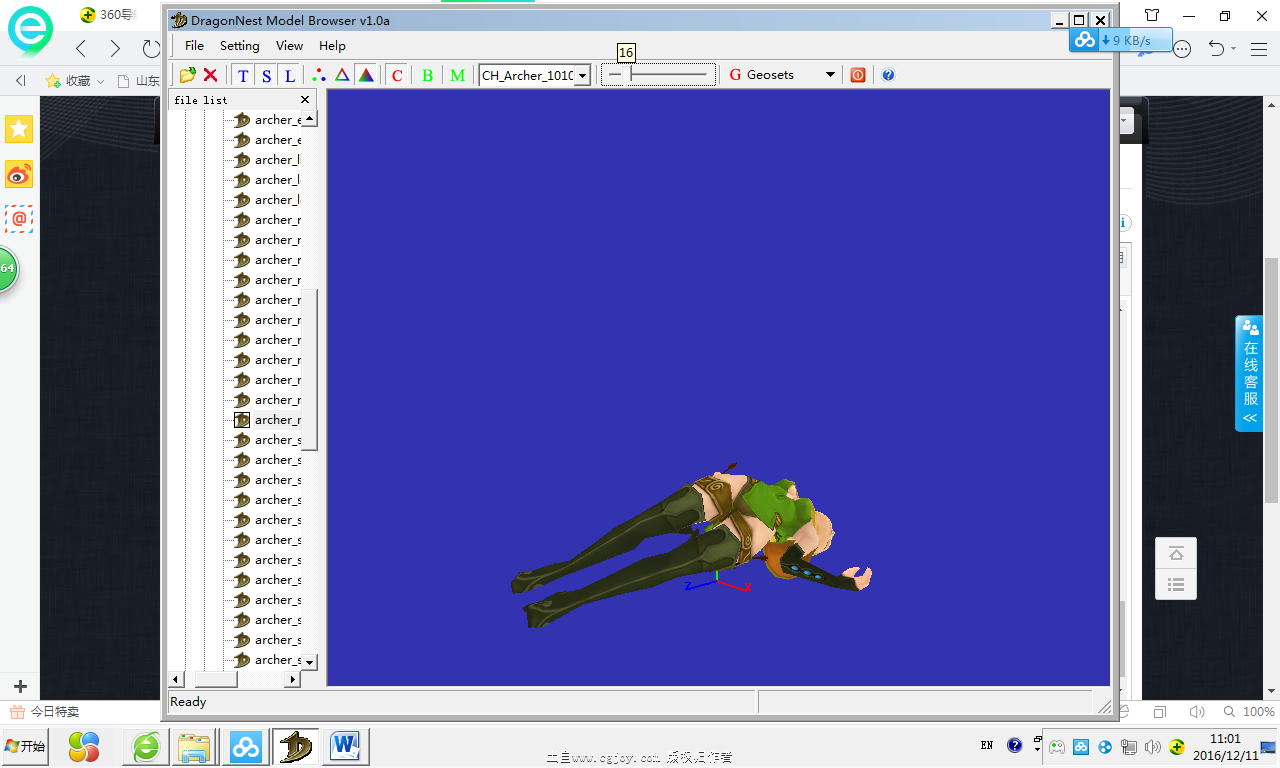Click the blue help question mark icon
The image size is (1280, 768).
(x=888, y=75)
